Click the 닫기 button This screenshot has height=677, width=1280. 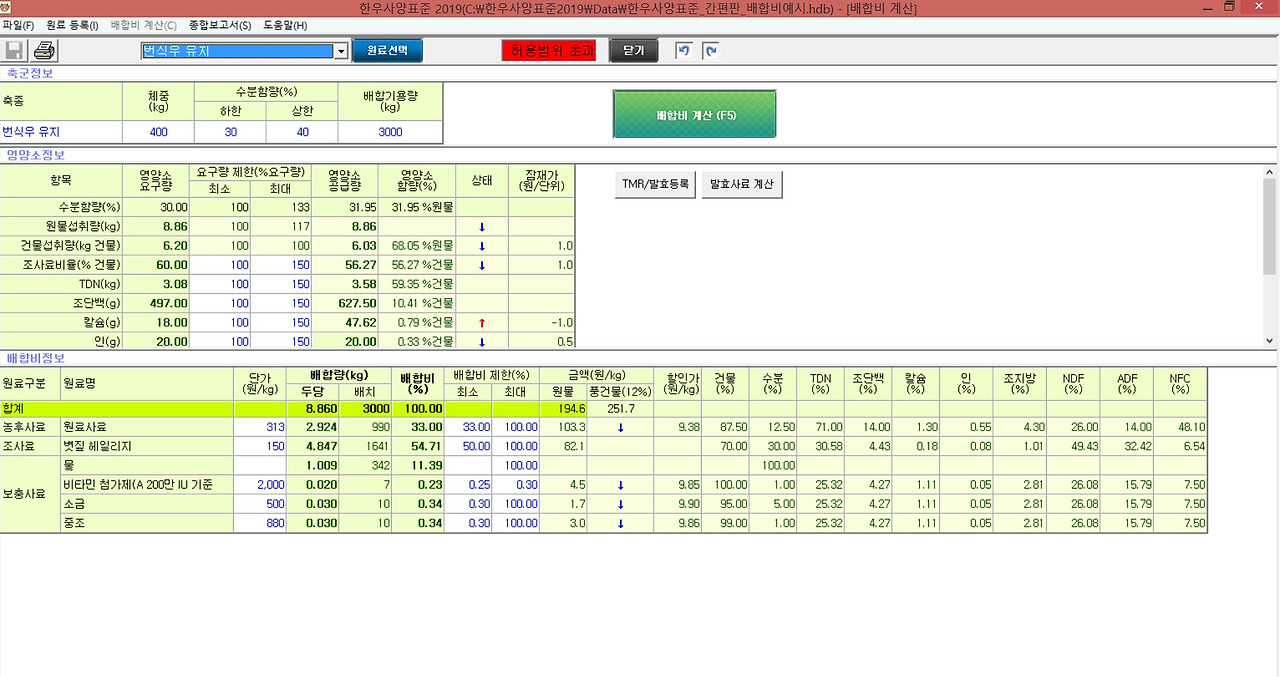pos(633,50)
